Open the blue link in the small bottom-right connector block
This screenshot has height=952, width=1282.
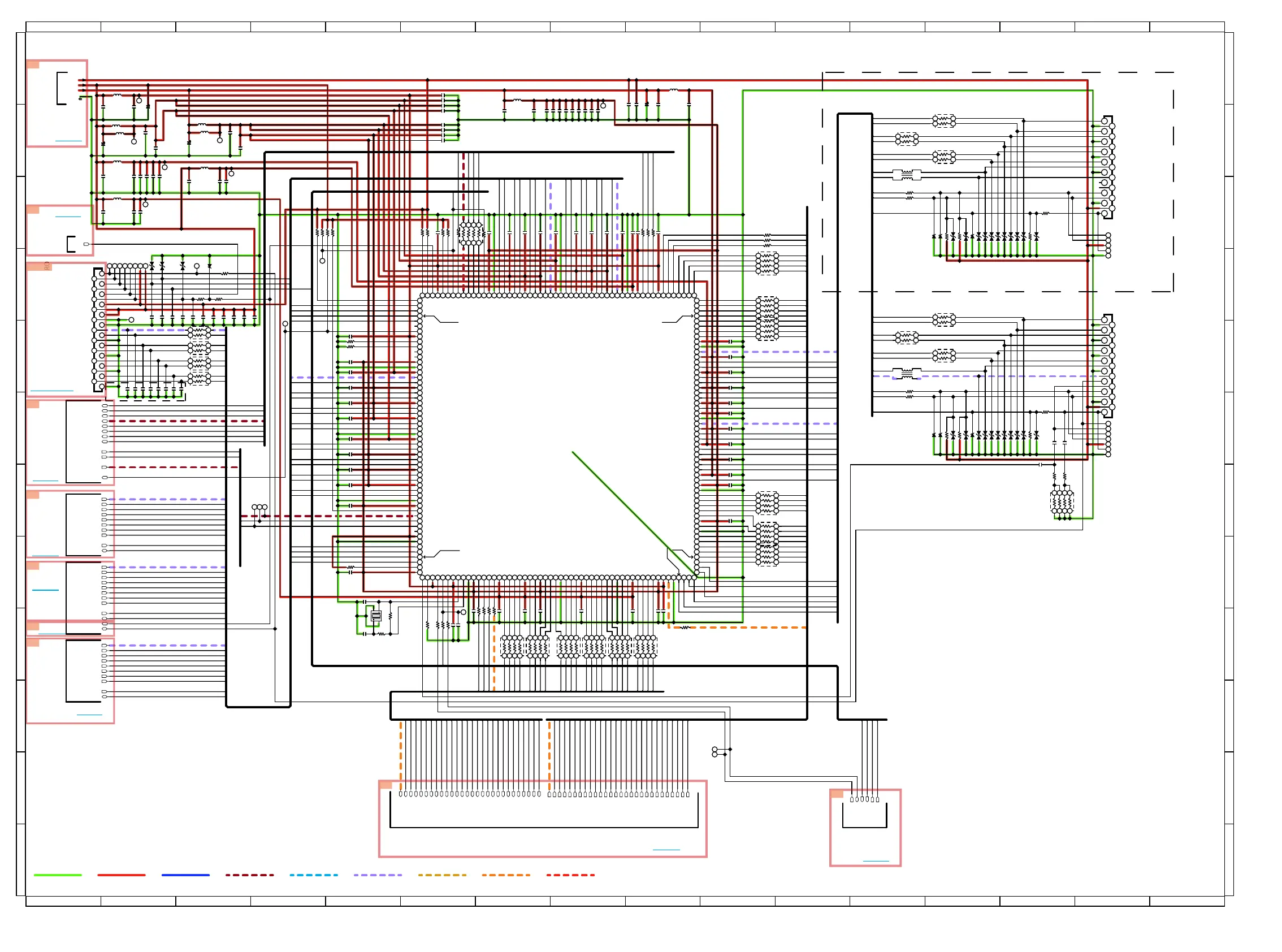click(876, 861)
